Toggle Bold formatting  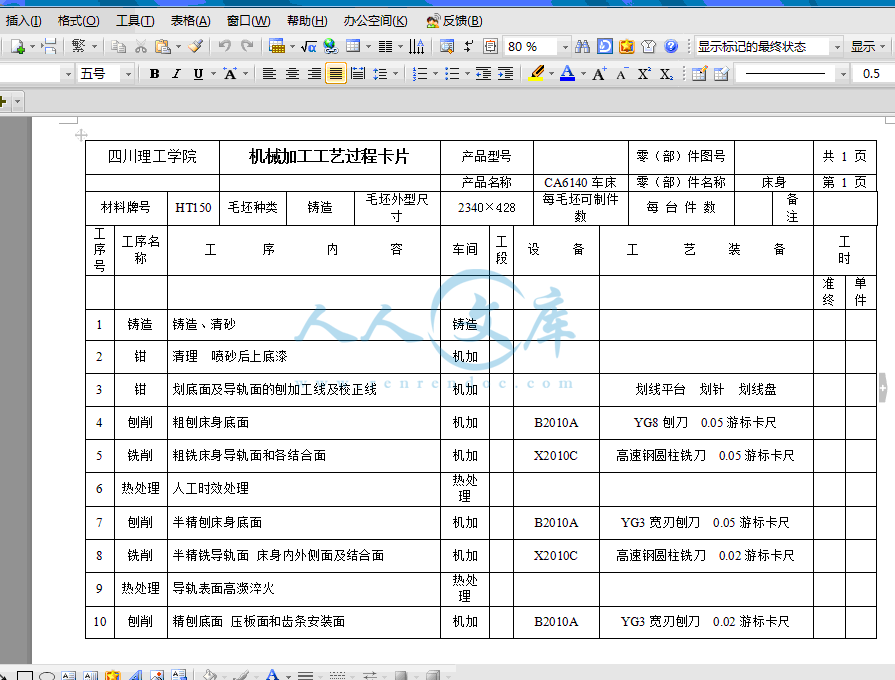pyautogui.click(x=154, y=73)
